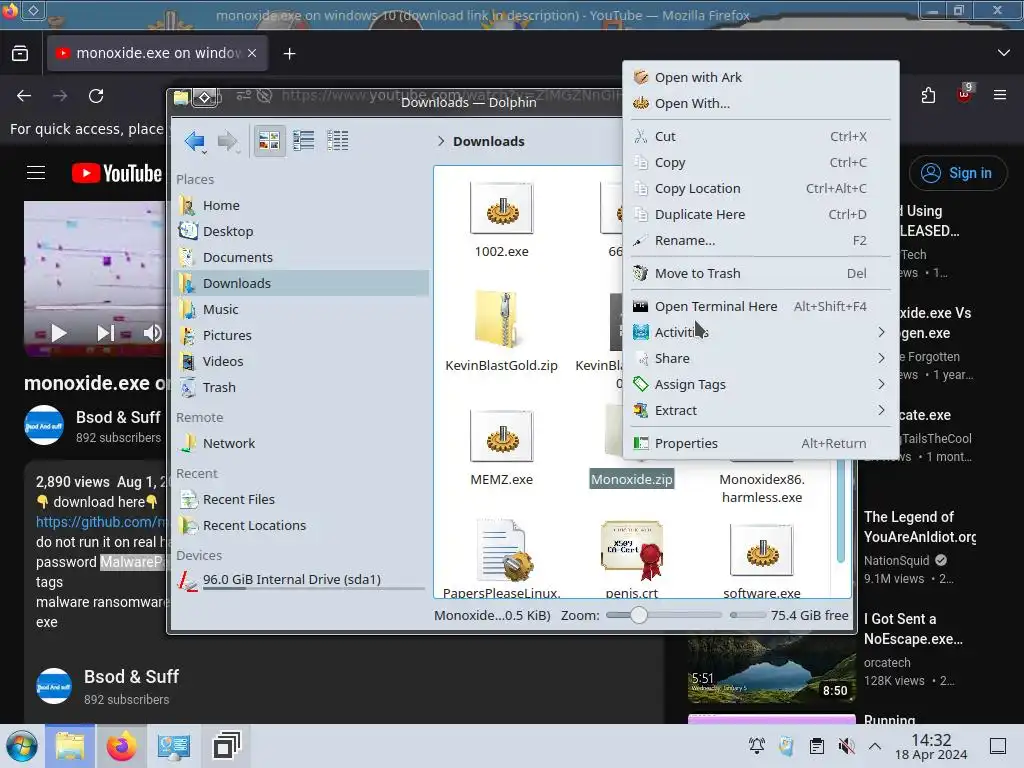List all Firefox tabs with the chevron
This screenshot has height=768, width=1024.
point(1004,53)
